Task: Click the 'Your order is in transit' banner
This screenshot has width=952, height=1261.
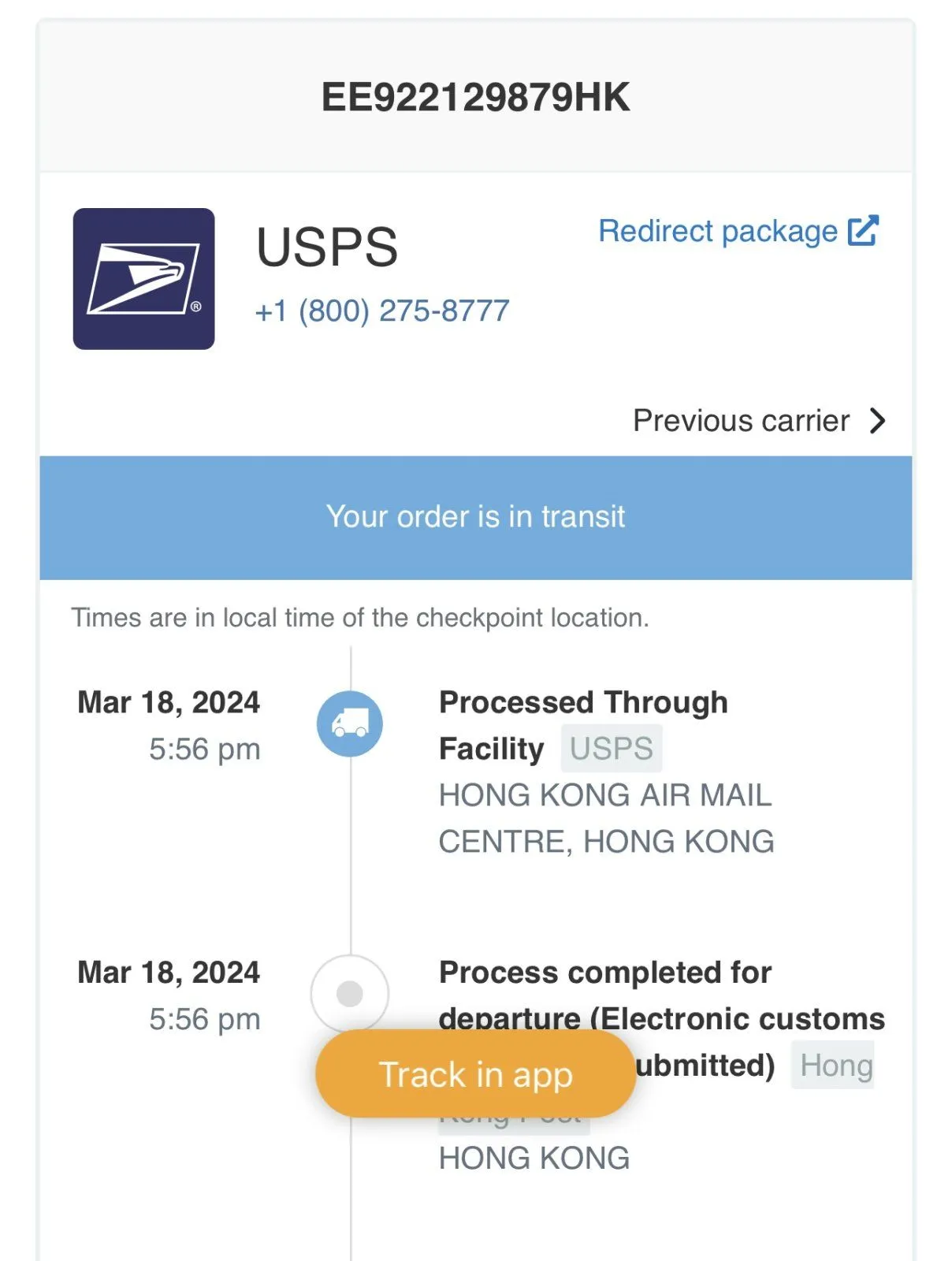Action: (x=476, y=517)
